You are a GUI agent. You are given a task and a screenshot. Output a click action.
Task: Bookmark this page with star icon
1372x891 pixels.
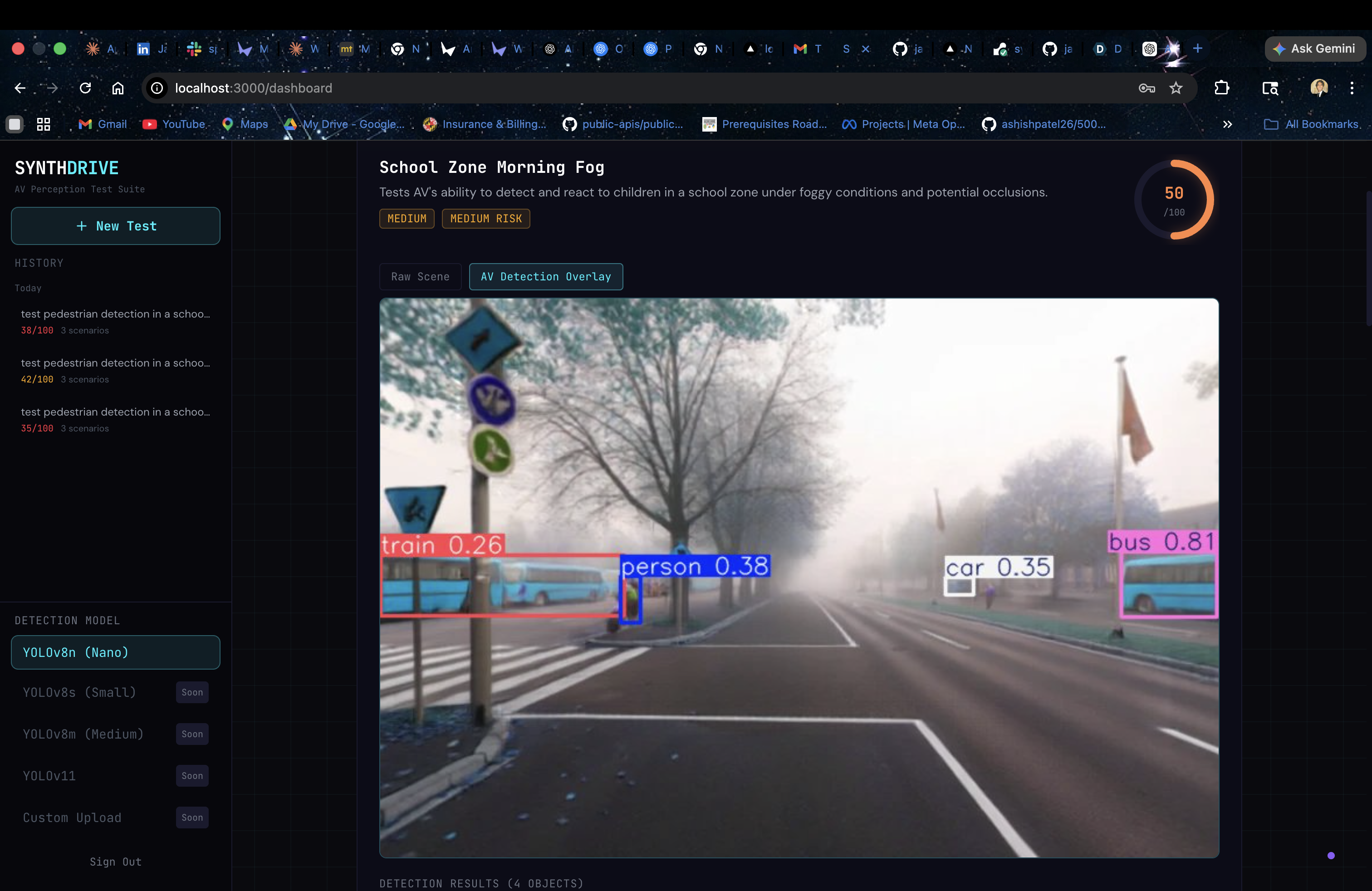[1176, 88]
